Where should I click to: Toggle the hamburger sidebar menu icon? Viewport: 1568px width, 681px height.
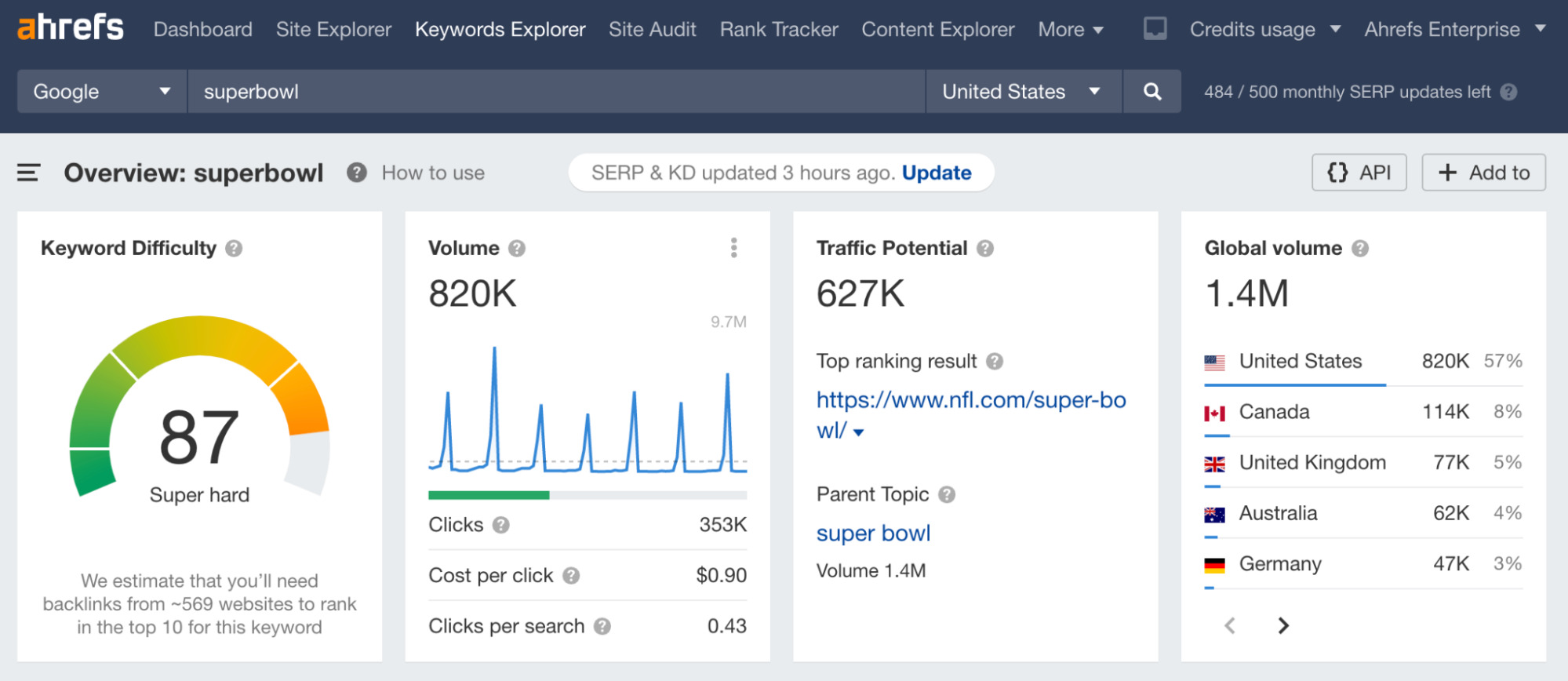click(x=28, y=173)
